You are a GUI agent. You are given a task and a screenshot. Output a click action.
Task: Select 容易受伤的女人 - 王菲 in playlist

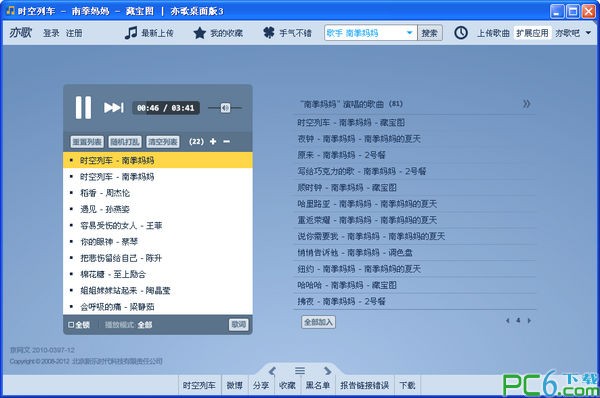point(158,225)
